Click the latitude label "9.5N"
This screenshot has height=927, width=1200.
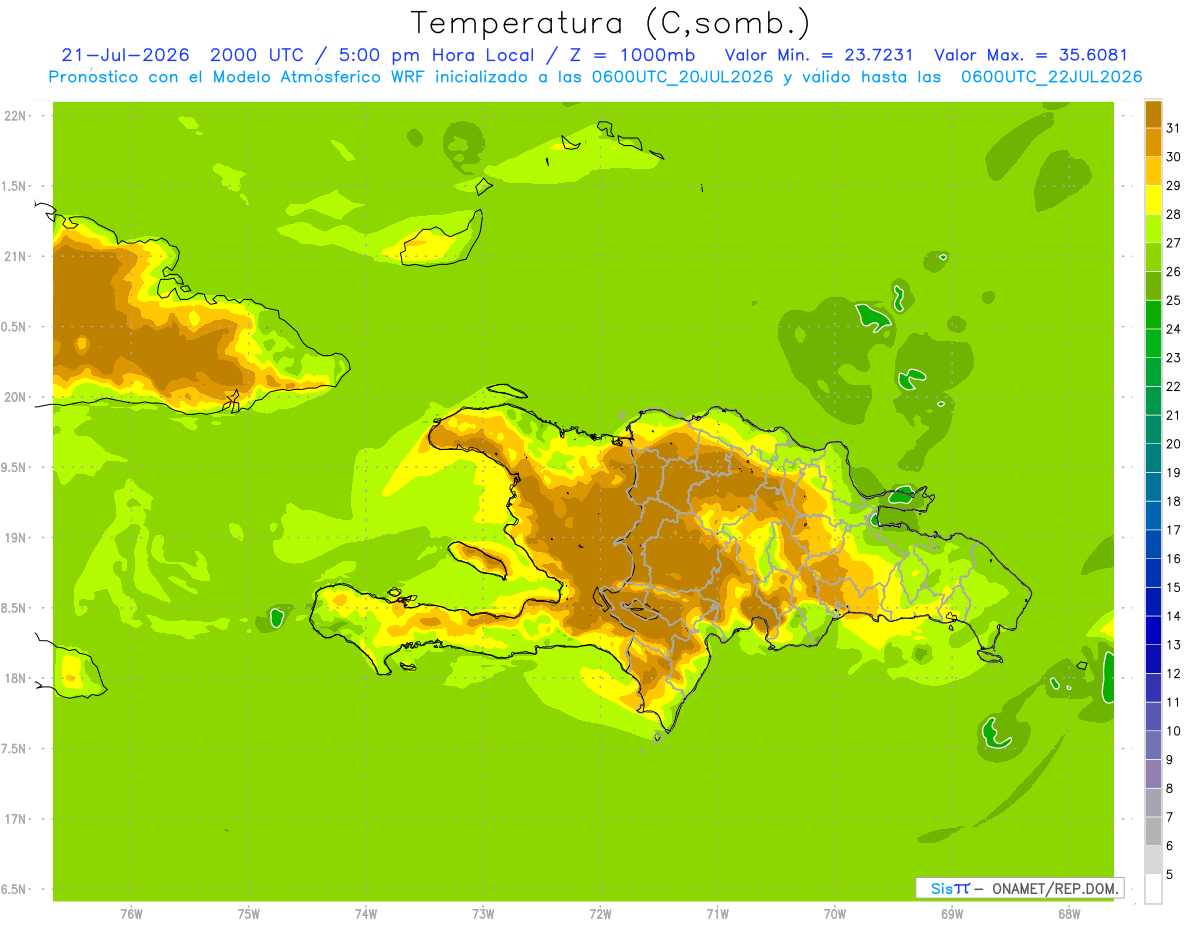[x=15, y=468]
